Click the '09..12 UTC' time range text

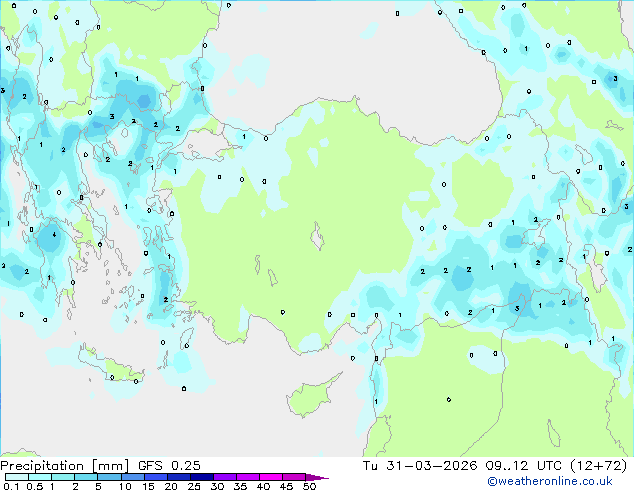[523, 466]
